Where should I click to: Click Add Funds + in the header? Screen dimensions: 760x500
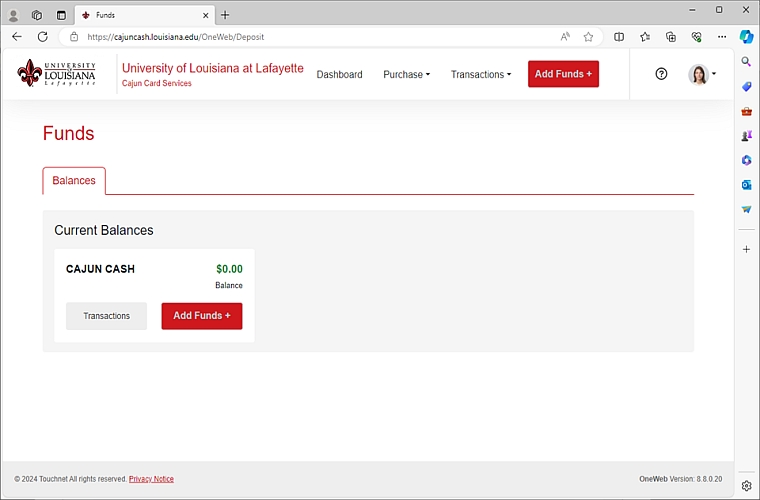pos(563,74)
